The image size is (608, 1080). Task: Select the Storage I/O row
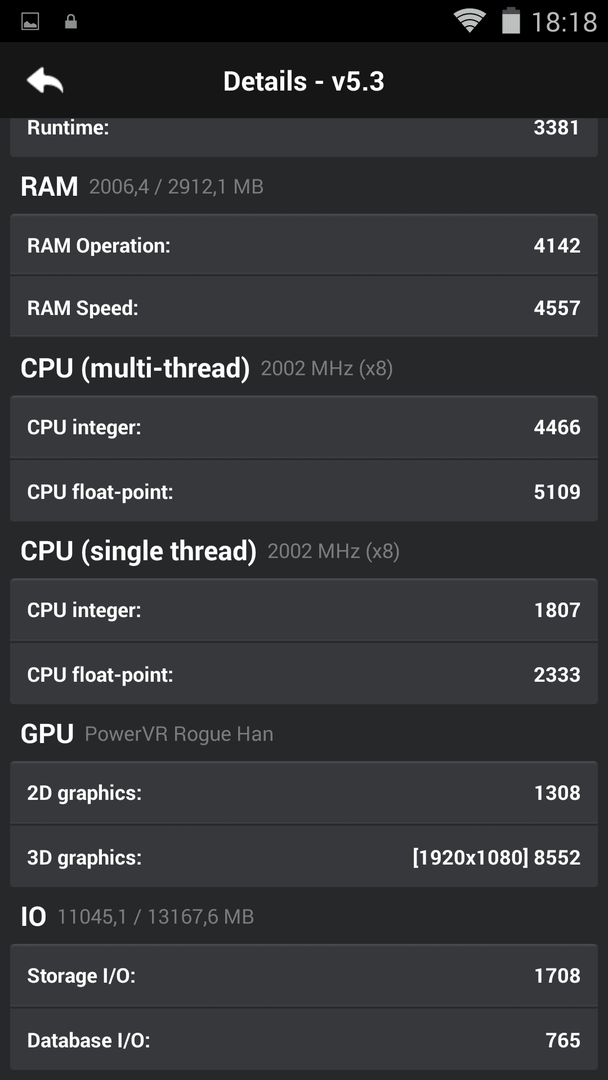tap(304, 975)
